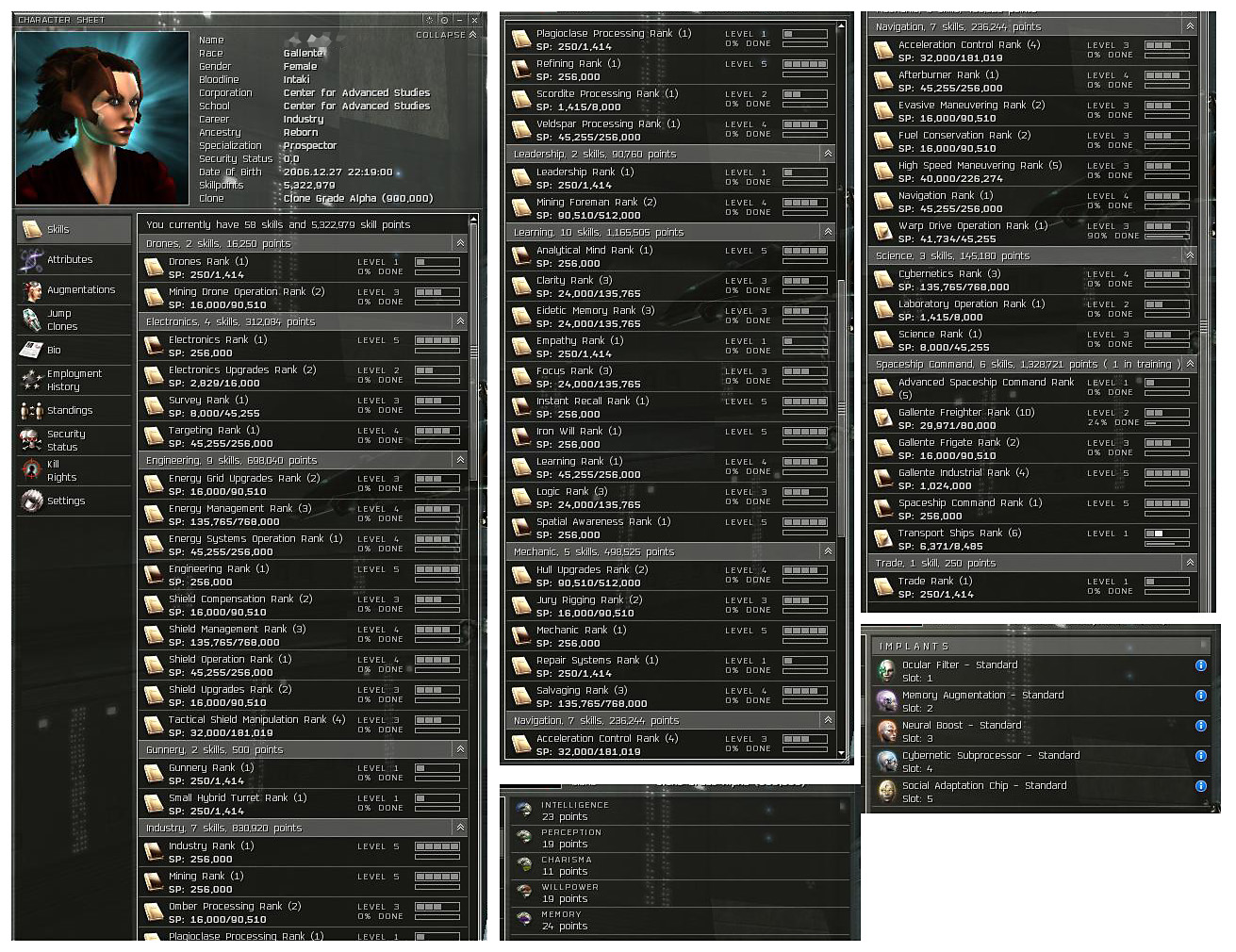Select the Laboratory Operation skill row

1033,310
